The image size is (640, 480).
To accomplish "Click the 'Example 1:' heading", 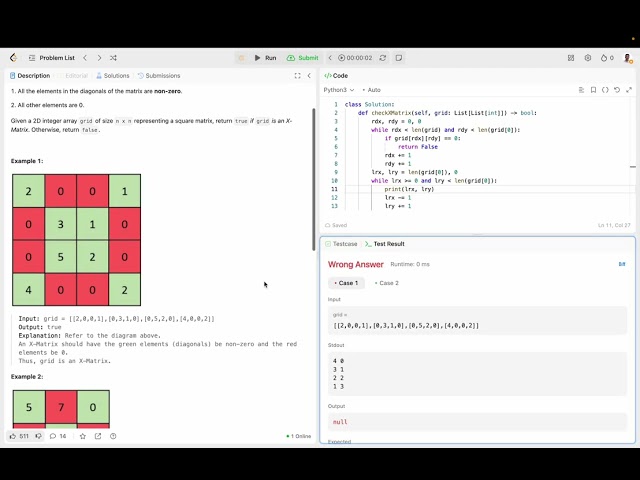I will pos(27,161).
